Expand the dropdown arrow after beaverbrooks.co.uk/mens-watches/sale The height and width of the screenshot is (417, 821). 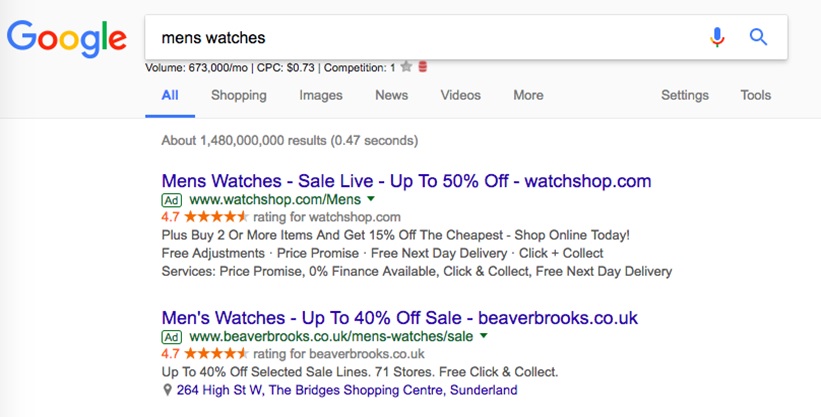(x=483, y=336)
